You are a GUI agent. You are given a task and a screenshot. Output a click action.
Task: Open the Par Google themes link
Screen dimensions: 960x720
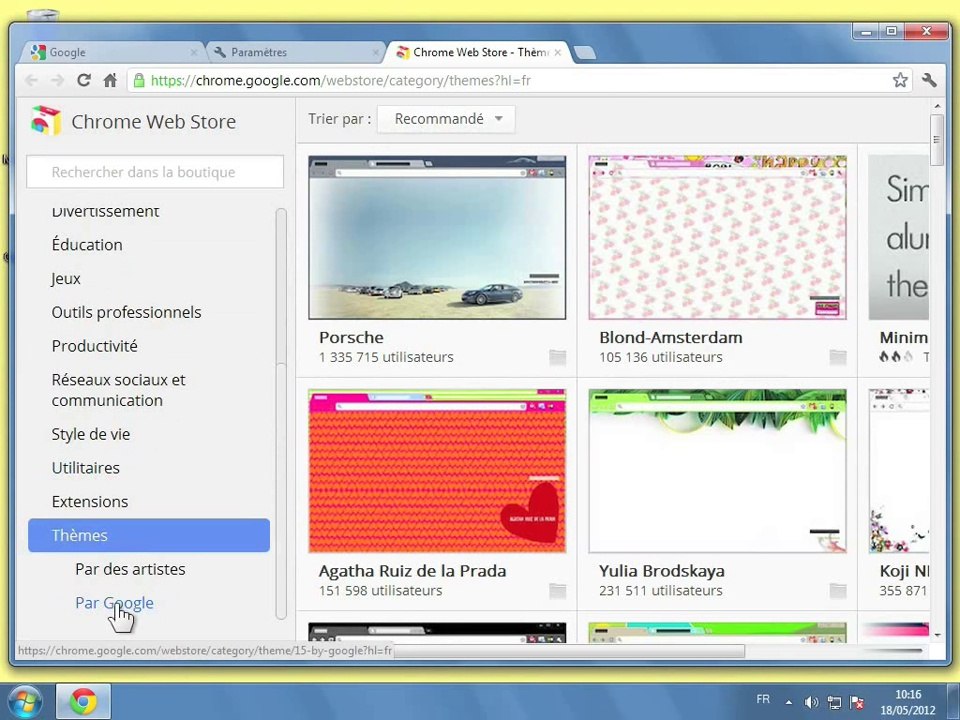[x=114, y=603]
